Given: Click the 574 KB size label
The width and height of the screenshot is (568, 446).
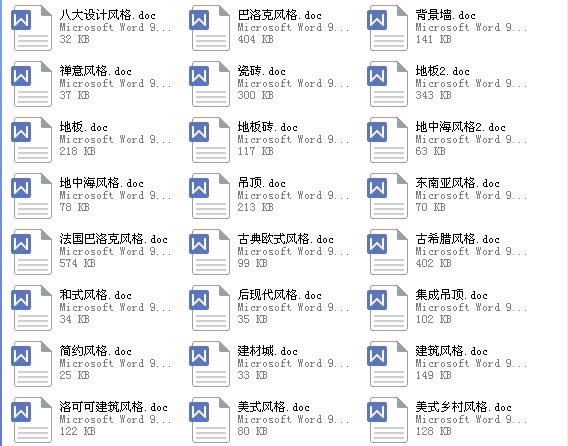Looking at the screenshot, I should point(78,263).
